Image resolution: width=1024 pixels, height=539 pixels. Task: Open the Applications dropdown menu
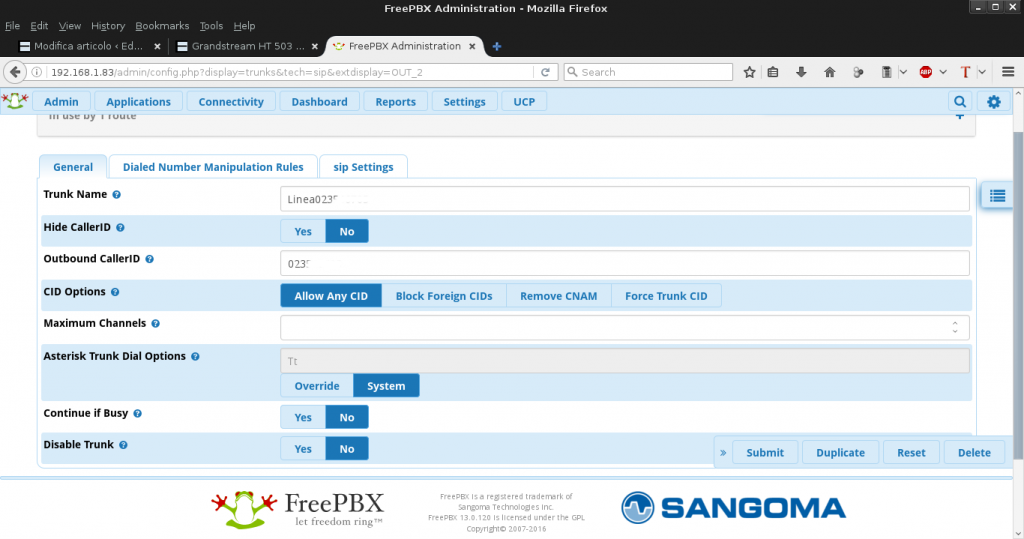pyautogui.click(x=138, y=102)
